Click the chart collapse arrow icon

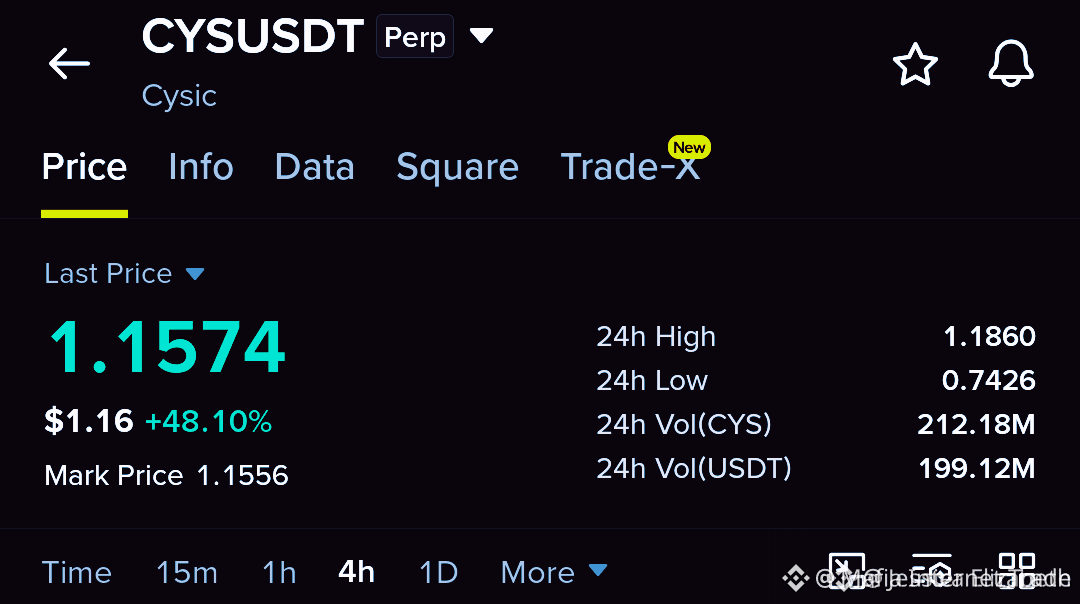[847, 571]
